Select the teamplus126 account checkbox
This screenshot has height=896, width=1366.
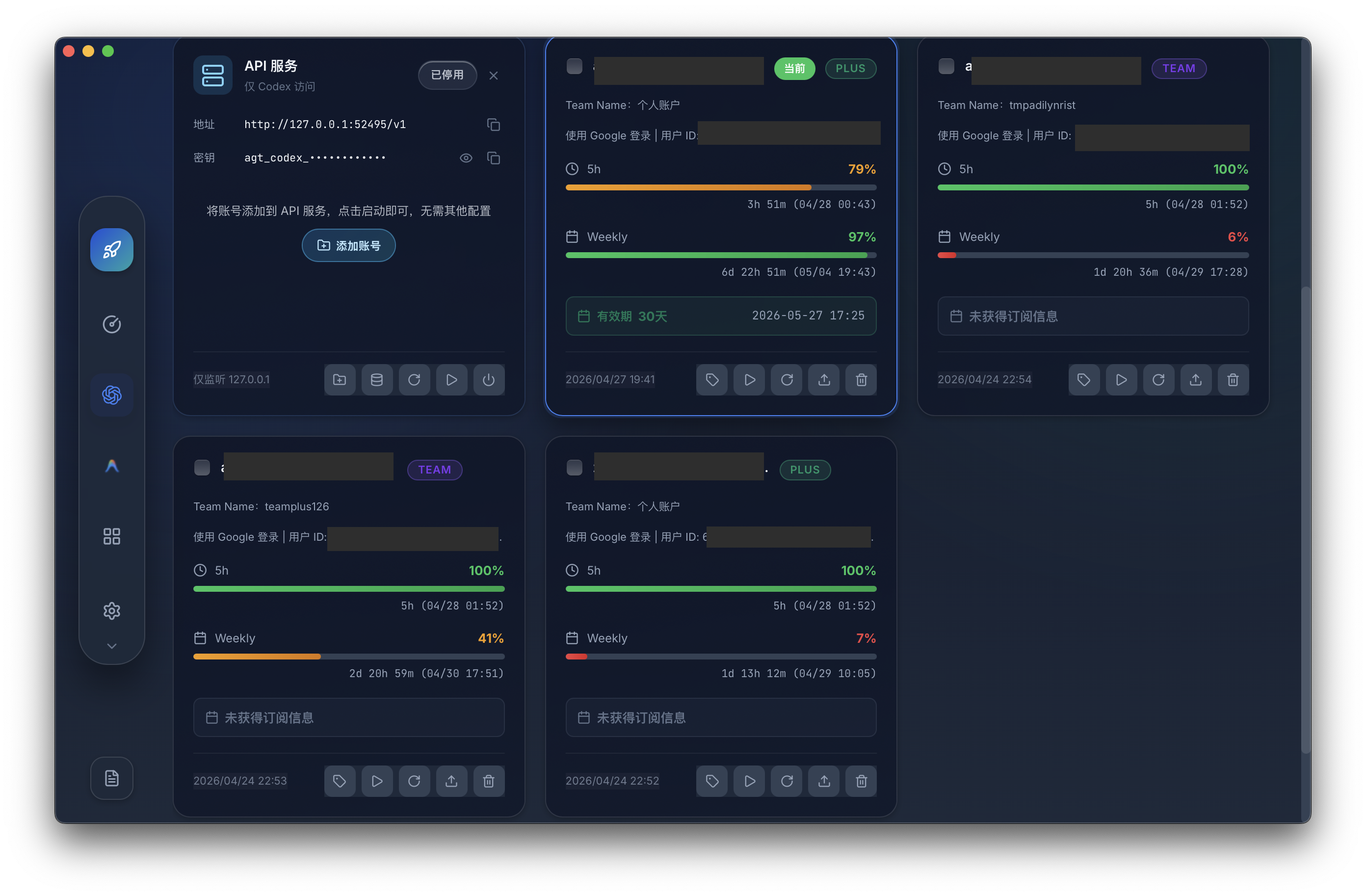click(x=202, y=468)
